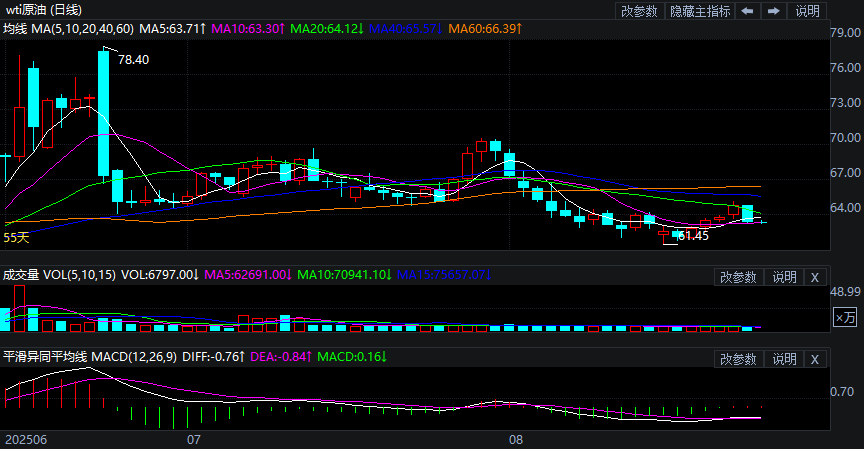Image resolution: width=864 pixels, height=449 pixels.
Task: Click the right arrow navigation icon
Action: click(774, 11)
